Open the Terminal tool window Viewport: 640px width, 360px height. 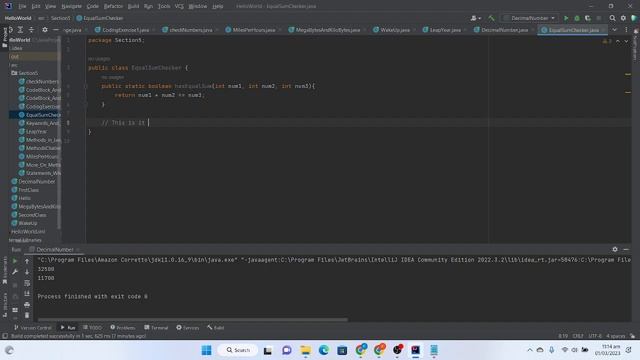click(156, 327)
